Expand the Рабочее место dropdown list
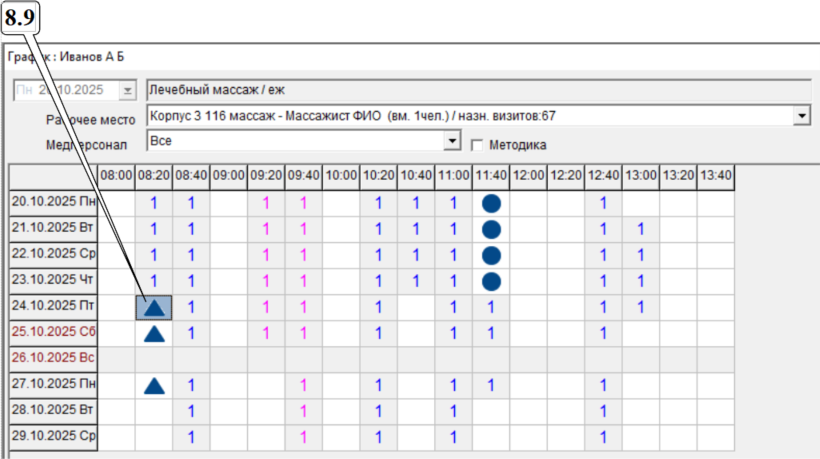Viewport: 820px width, 459px height. [801, 116]
